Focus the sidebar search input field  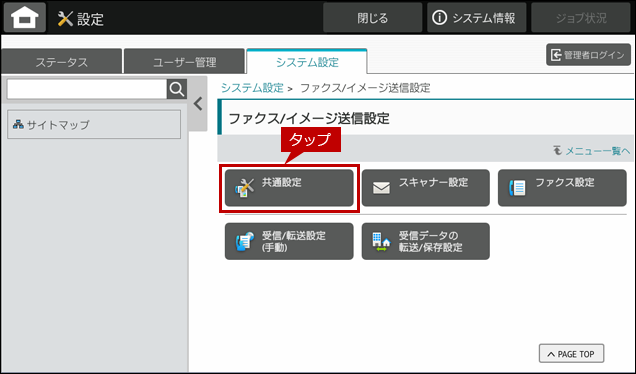coord(87,89)
